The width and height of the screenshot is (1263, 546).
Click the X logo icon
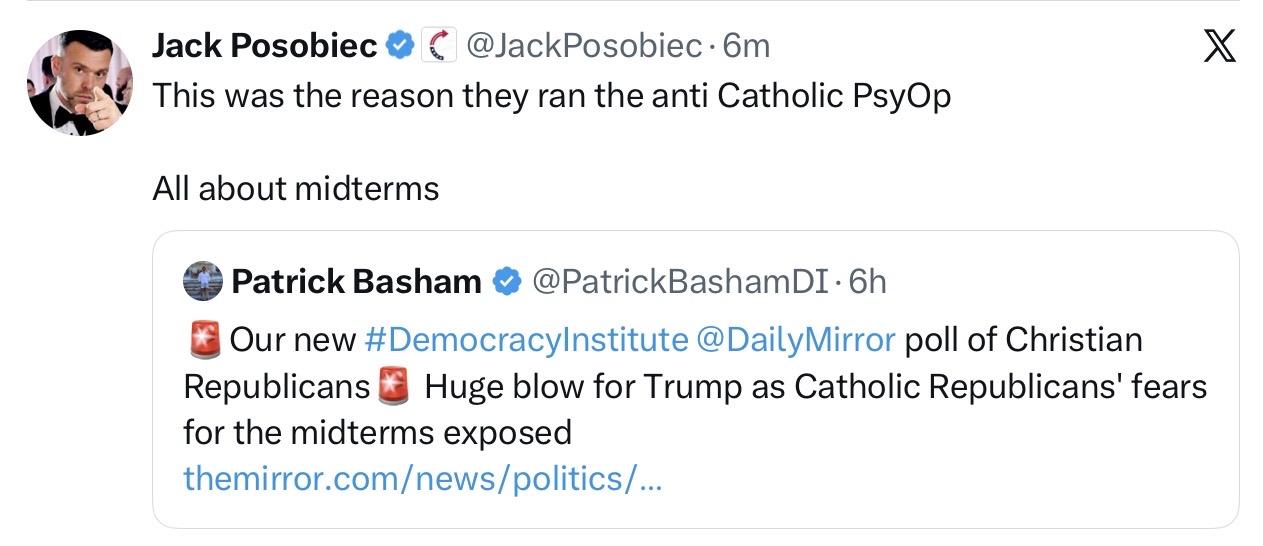click(1218, 47)
